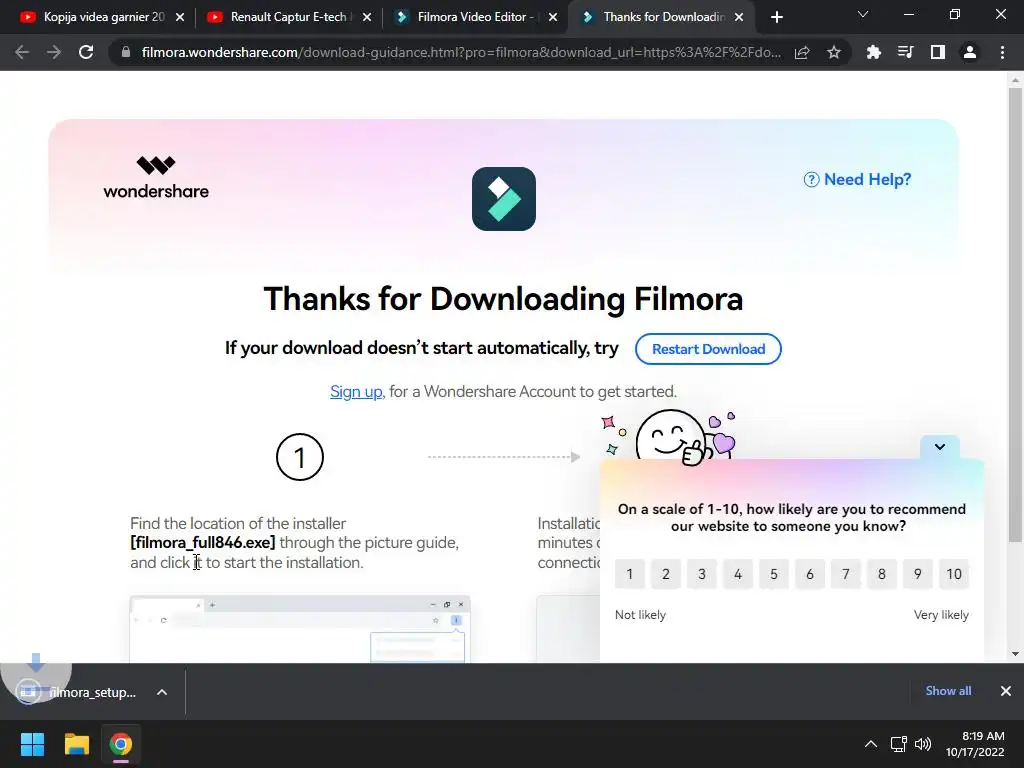Open the tab search dropdown arrow
Viewport: 1024px width, 768px height.
coord(863,14)
